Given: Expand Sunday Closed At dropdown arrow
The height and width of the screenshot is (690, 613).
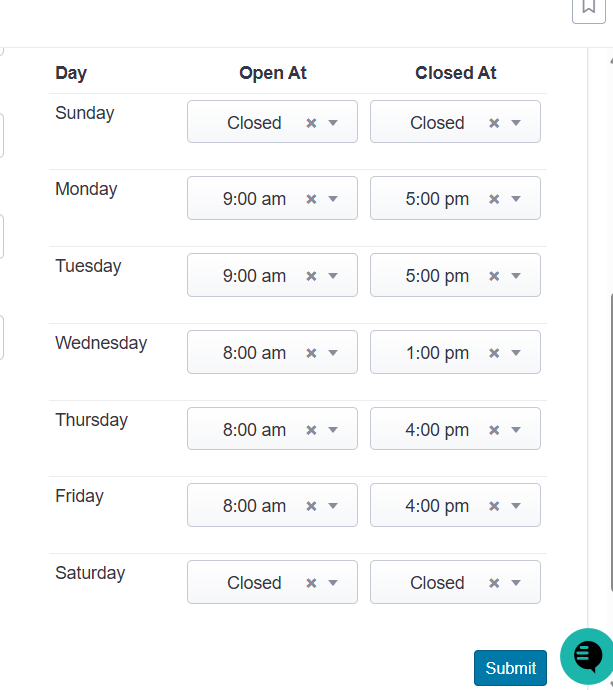Looking at the screenshot, I should [516, 123].
